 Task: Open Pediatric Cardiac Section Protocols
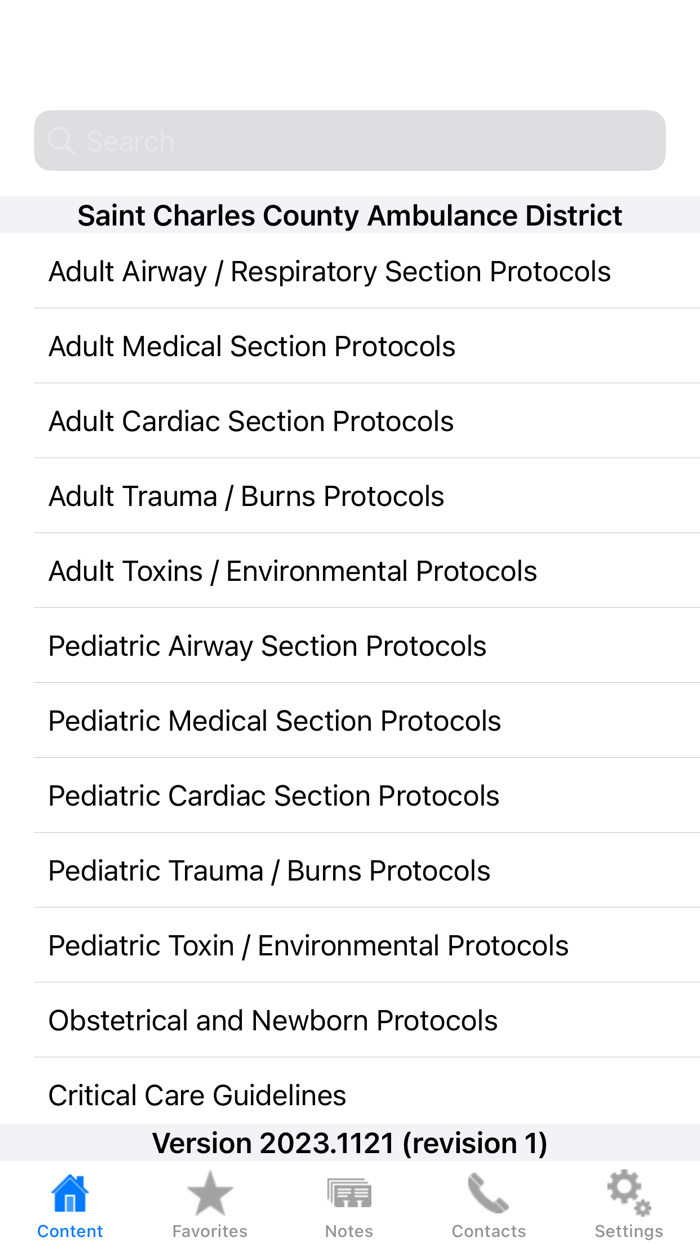pyautogui.click(x=274, y=796)
